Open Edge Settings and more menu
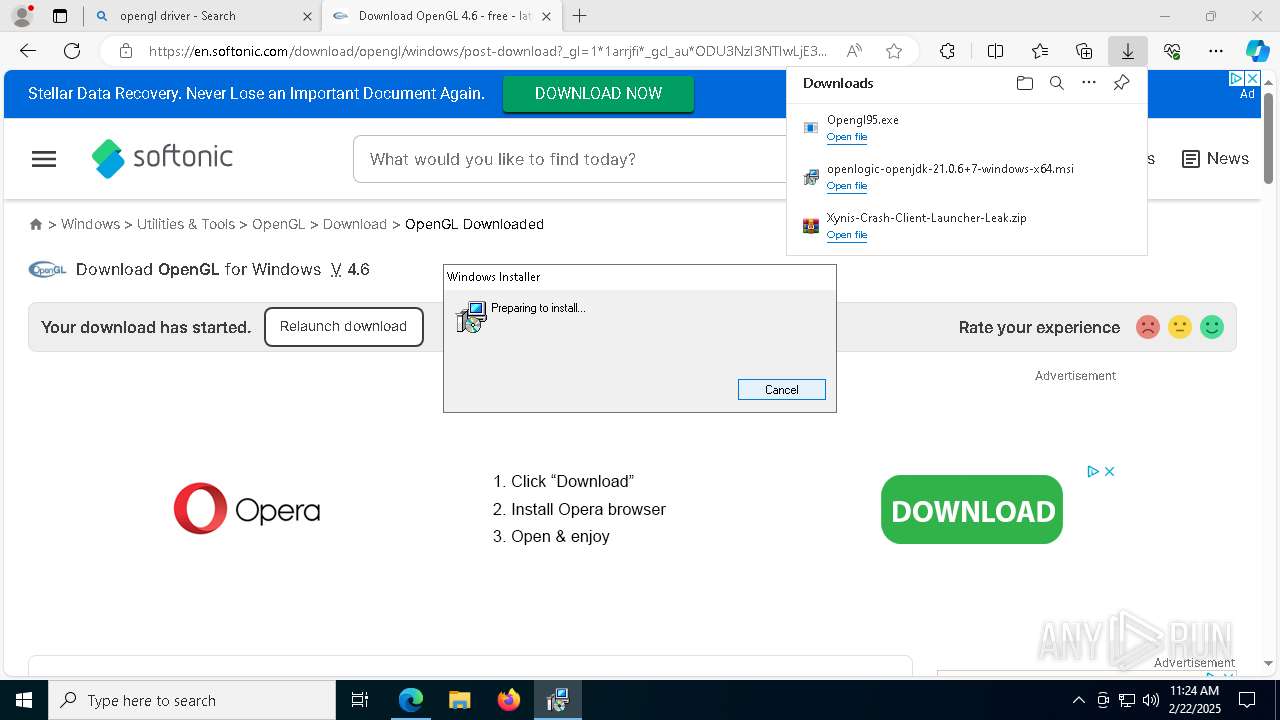The image size is (1280, 720). point(1216,51)
